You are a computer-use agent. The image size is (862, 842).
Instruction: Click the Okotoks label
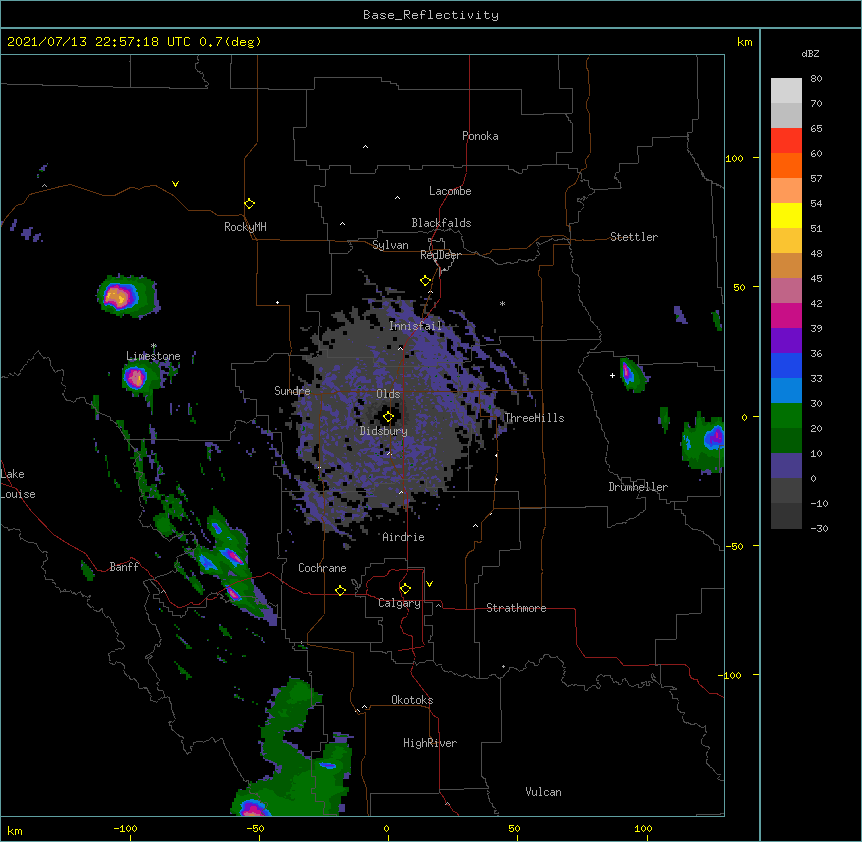tap(412, 700)
